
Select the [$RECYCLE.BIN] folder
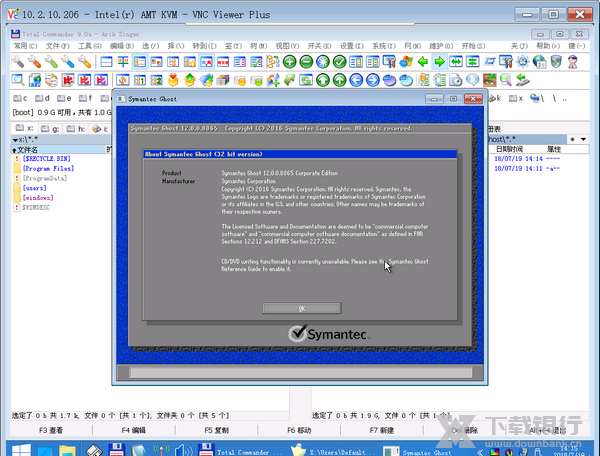pyautogui.click(x=46, y=158)
